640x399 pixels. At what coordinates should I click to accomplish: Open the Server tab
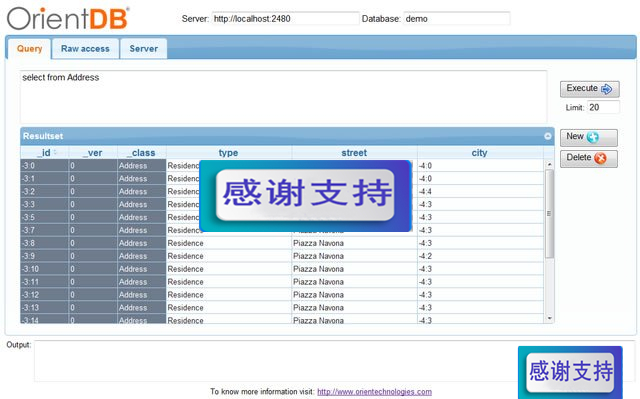pos(143,49)
